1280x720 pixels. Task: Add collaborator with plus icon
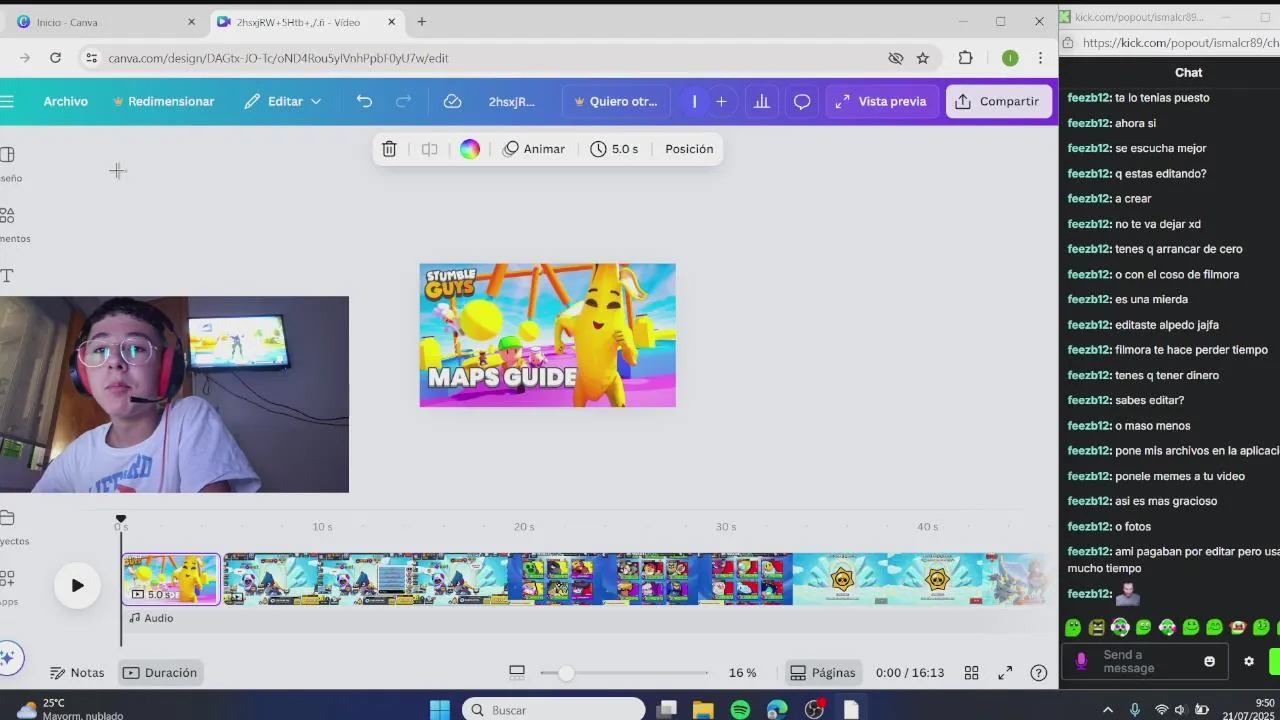click(x=721, y=101)
